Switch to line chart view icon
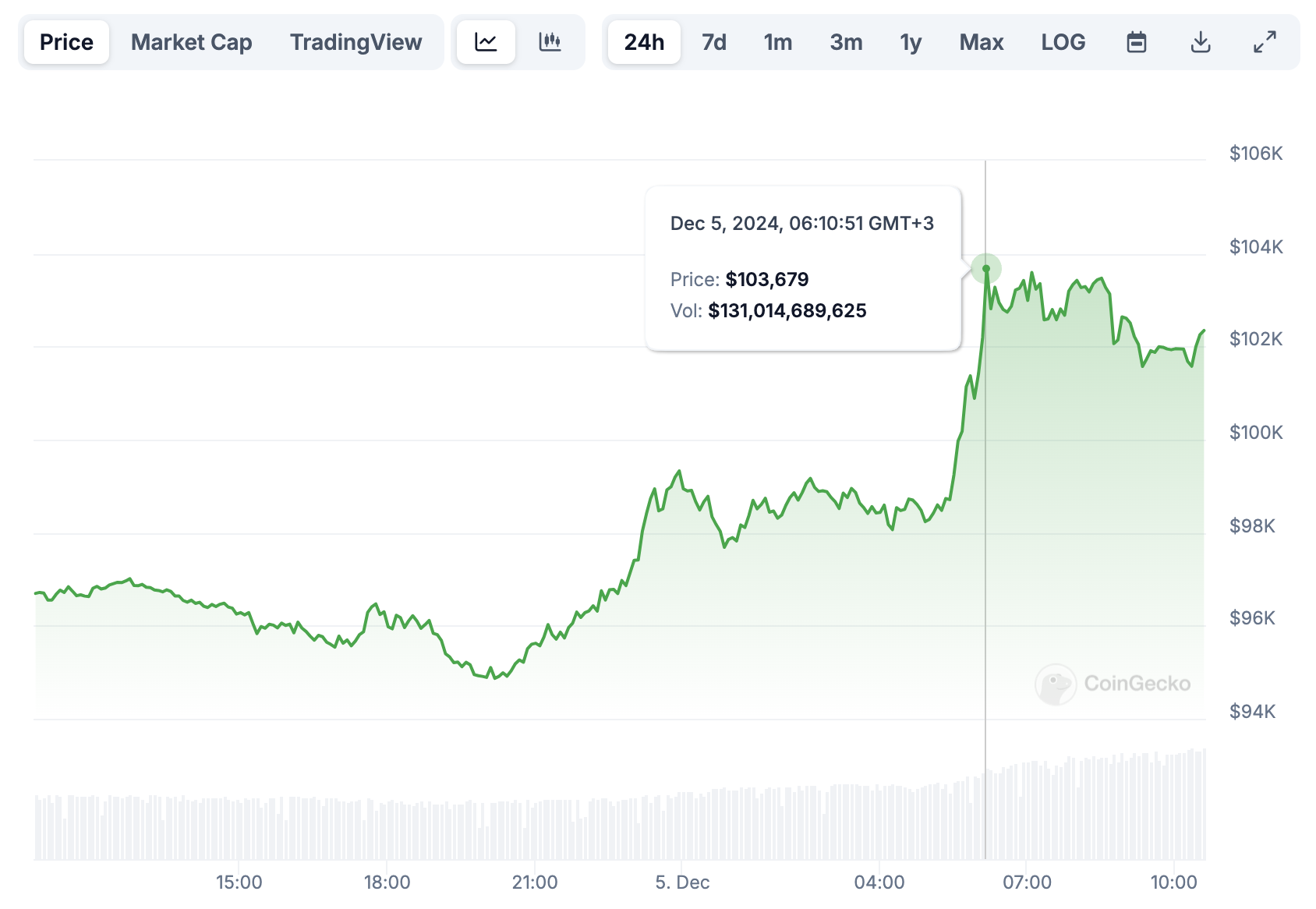The image size is (1316, 909). click(486, 42)
